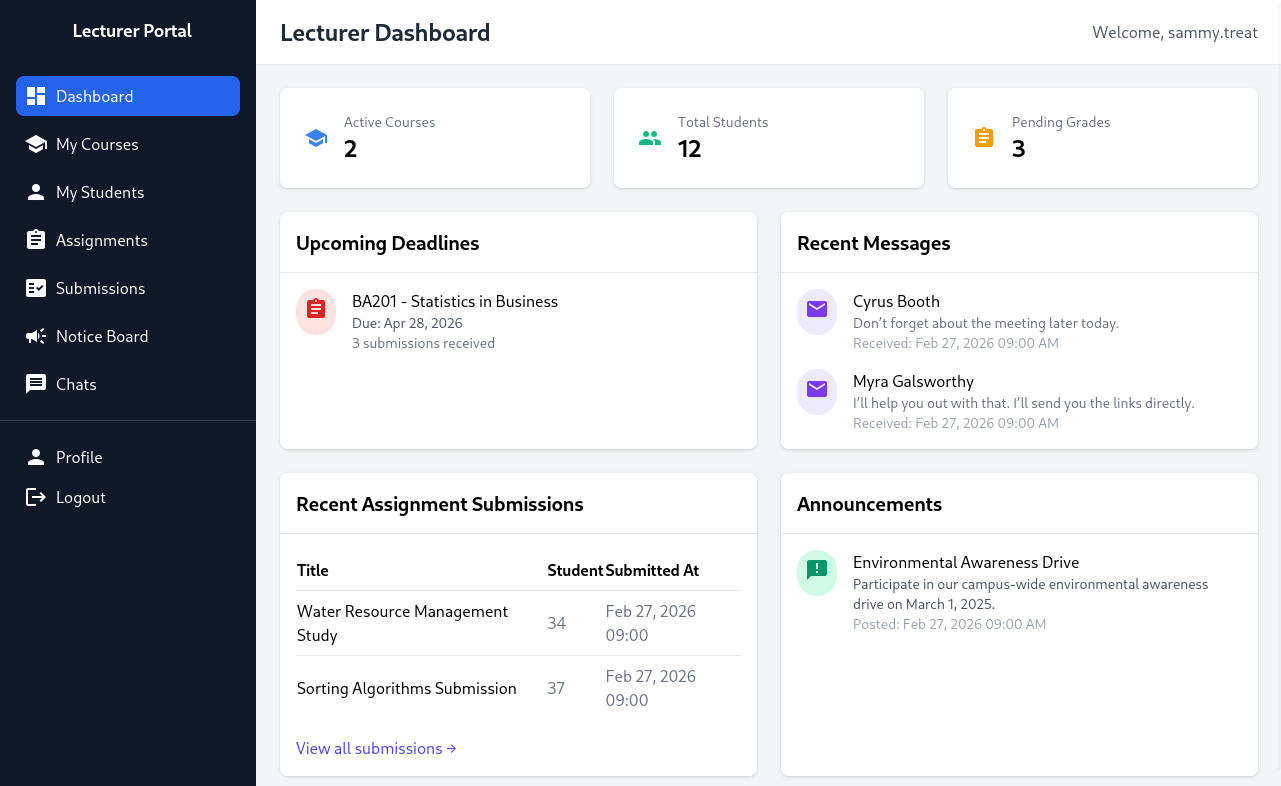Click the person icon next to My Students
Image resolution: width=1281 pixels, height=786 pixels.
[36, 192]
